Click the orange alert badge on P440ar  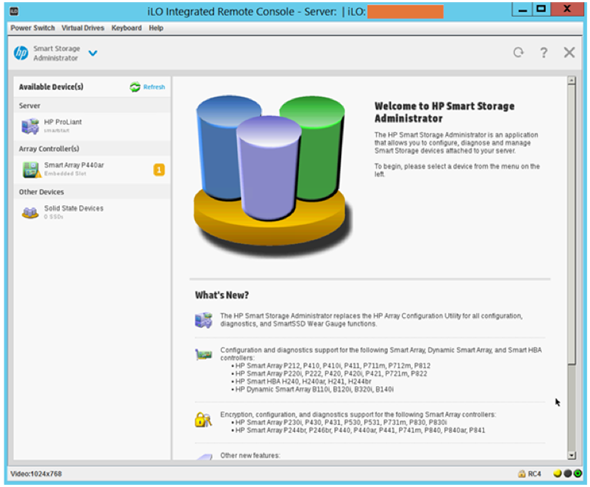(159, 170)
